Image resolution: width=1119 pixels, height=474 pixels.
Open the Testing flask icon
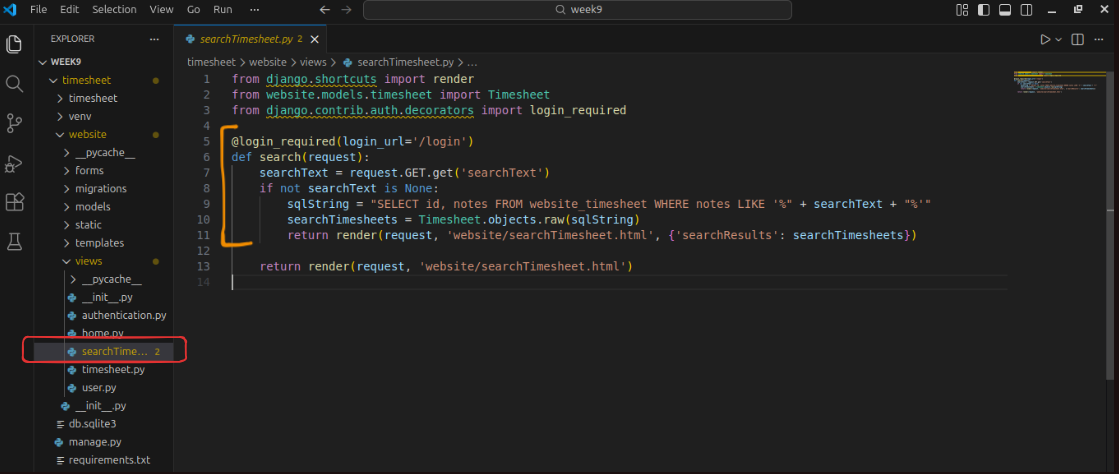click(x=14, y=241)
